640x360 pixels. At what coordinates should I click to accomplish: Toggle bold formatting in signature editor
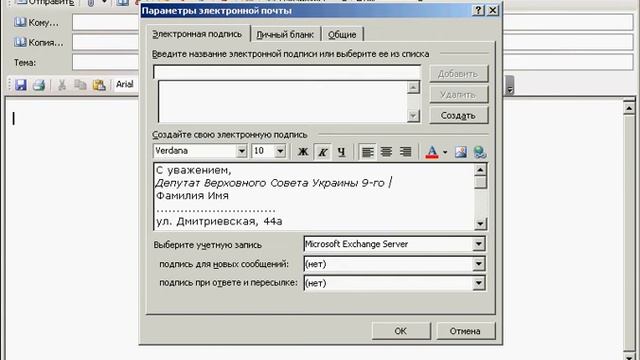(303, 152)
